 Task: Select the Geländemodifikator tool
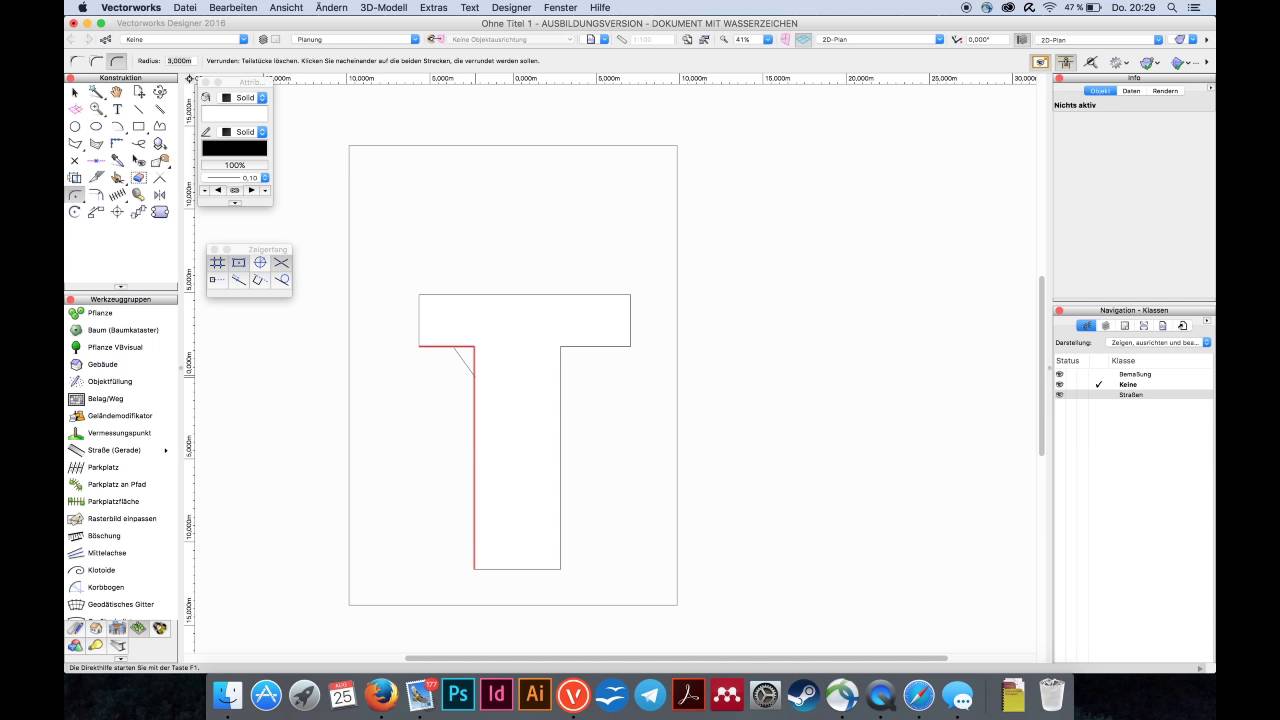pyautogui.click(x=118, y=416)
